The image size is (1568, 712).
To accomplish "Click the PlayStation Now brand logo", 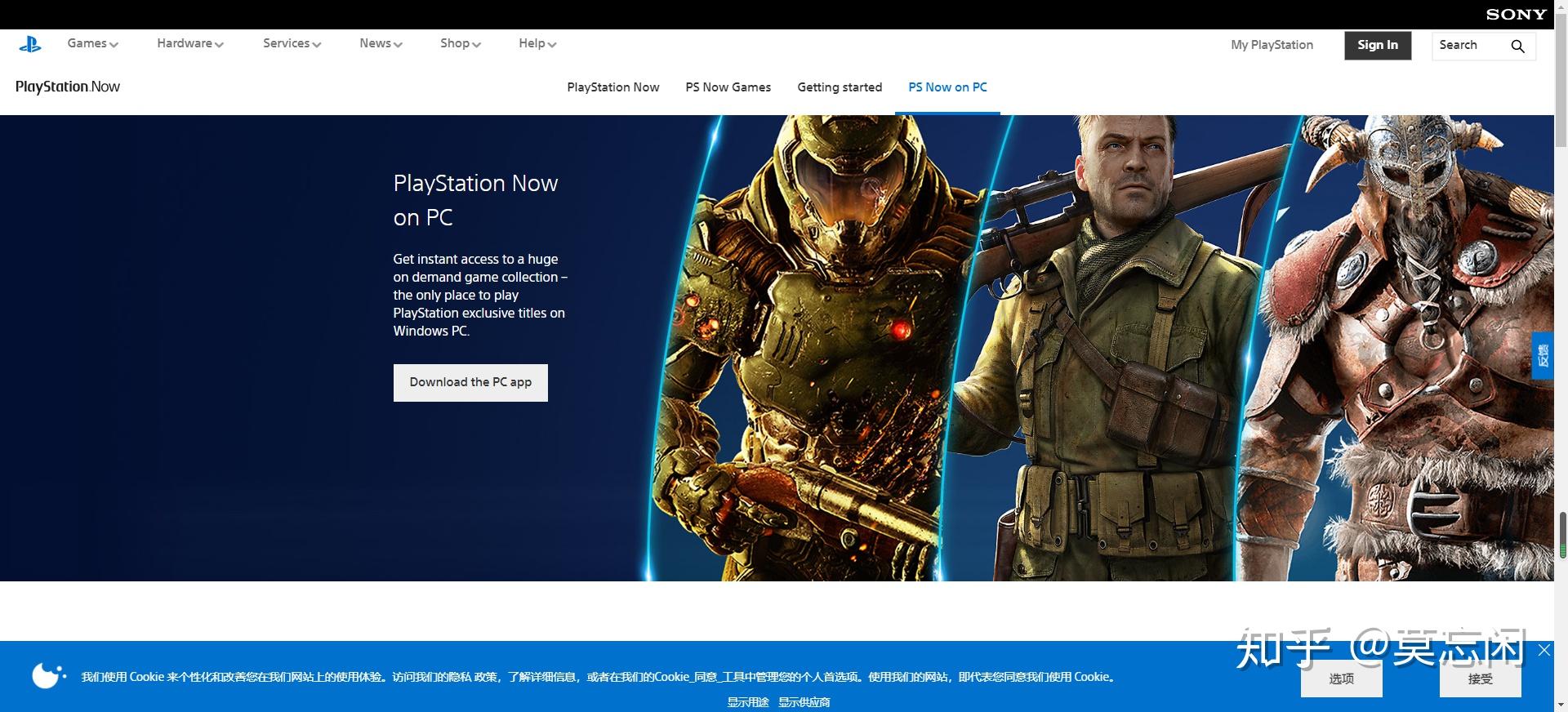I will click(x=68, y=87).
